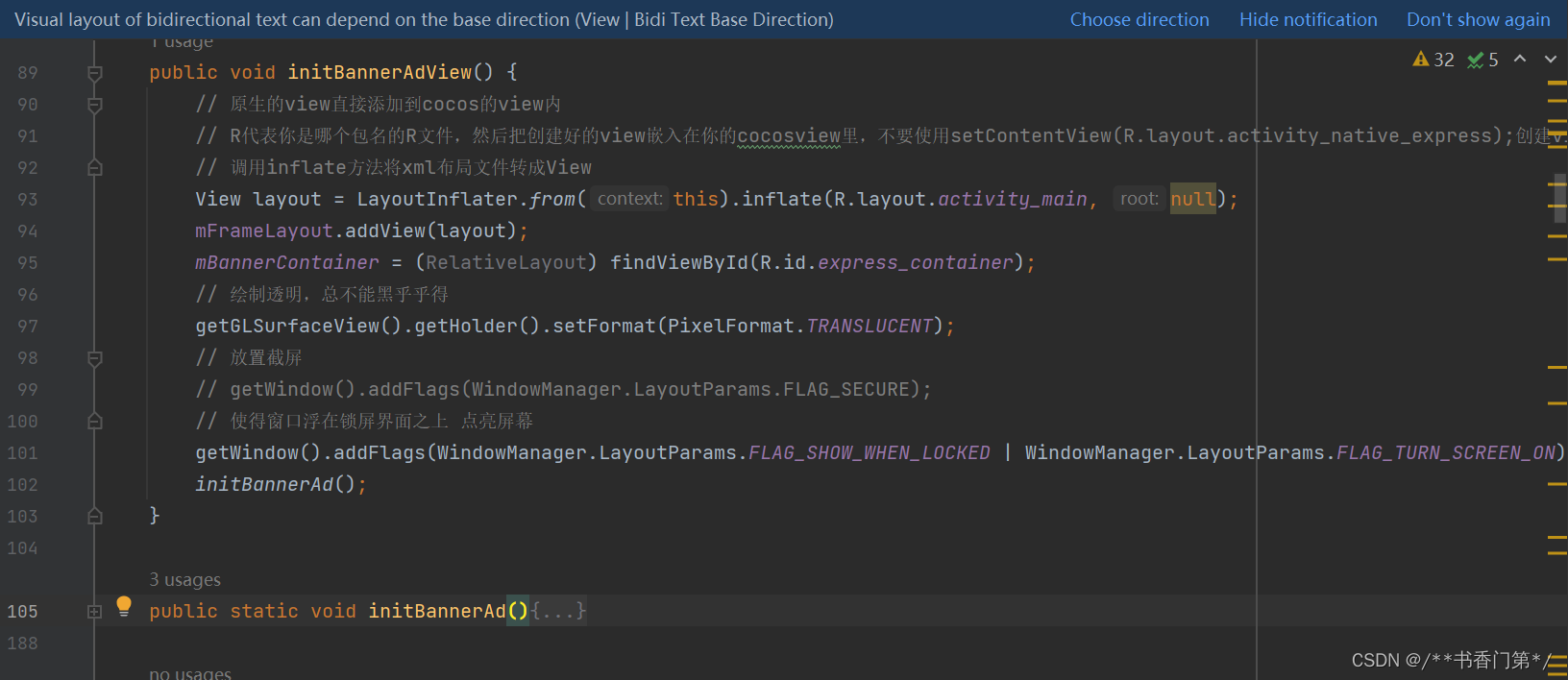Image resolution: width=1568 pixels, height=680 pixels.
Task: Click express_container identifier on line 95
Action: pos(916,262)
